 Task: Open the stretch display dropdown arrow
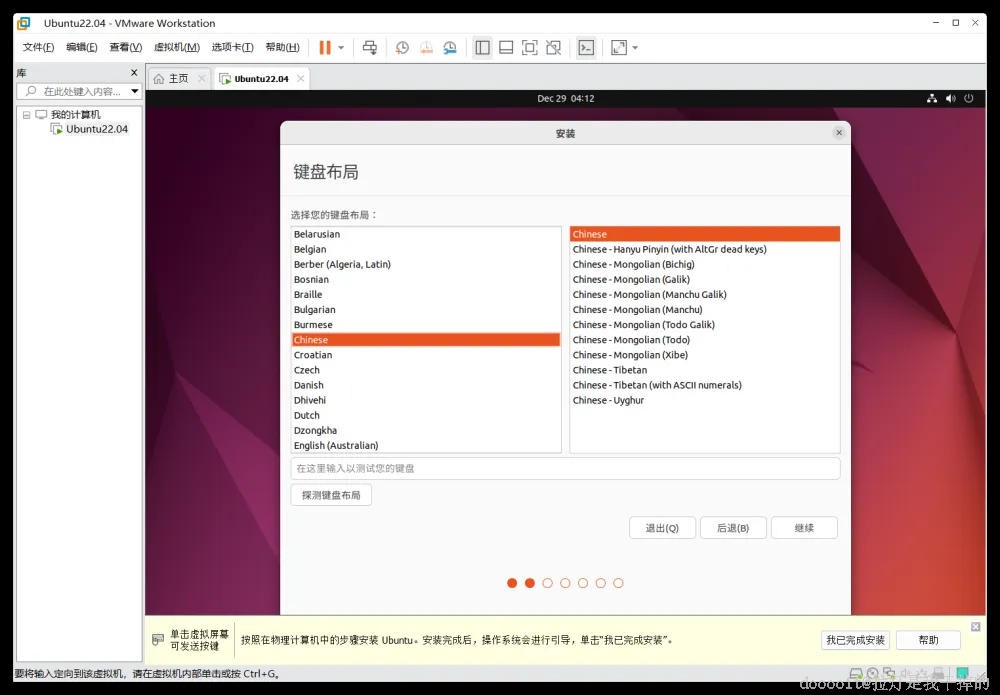click(635, 48)
